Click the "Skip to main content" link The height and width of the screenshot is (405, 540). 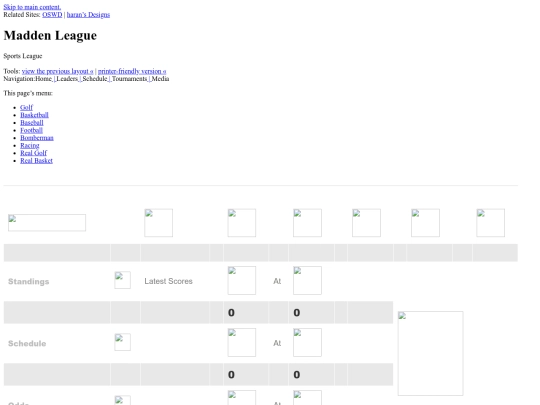(x=32, y=7)
